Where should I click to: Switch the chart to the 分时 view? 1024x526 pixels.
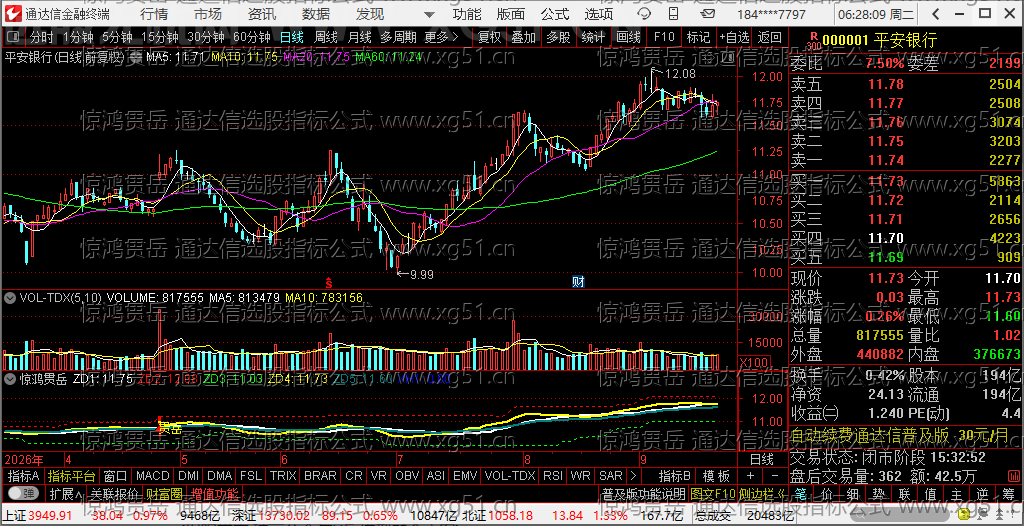pyautogui.click(x=42, y=37)
